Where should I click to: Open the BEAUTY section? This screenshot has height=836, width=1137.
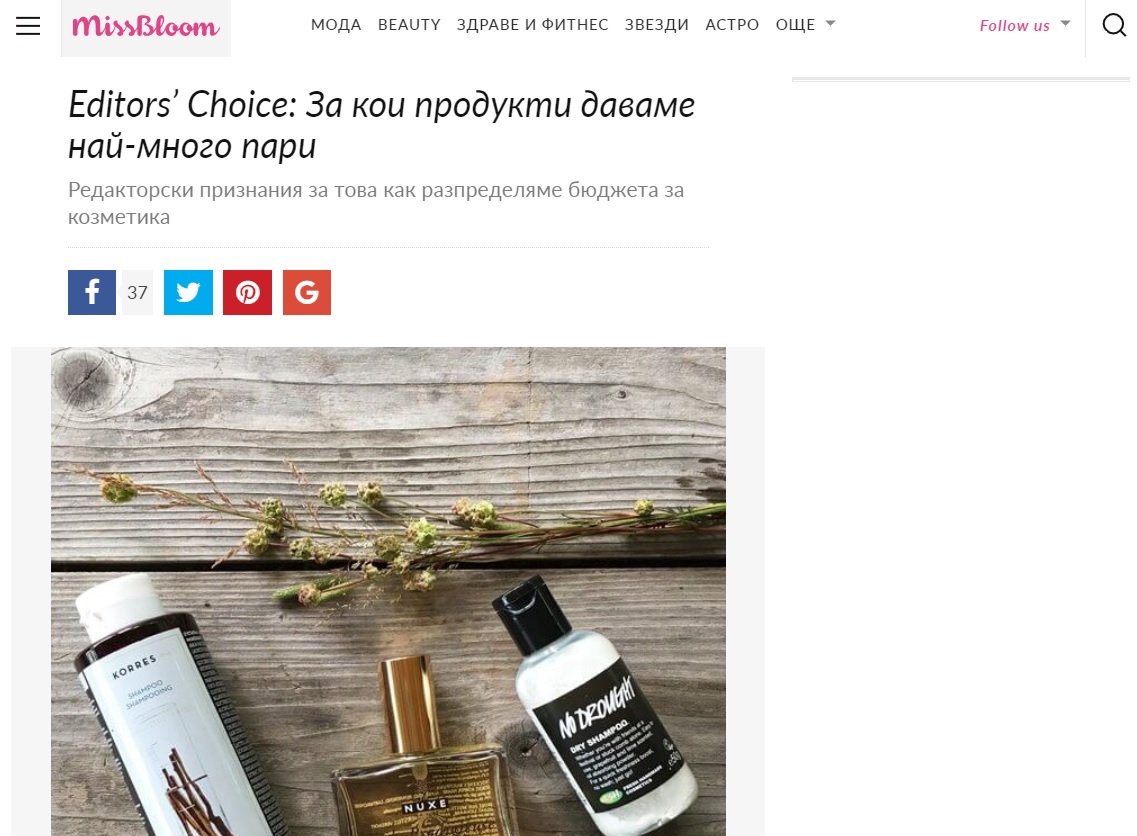pyautogui.click(x=409, y=25)
